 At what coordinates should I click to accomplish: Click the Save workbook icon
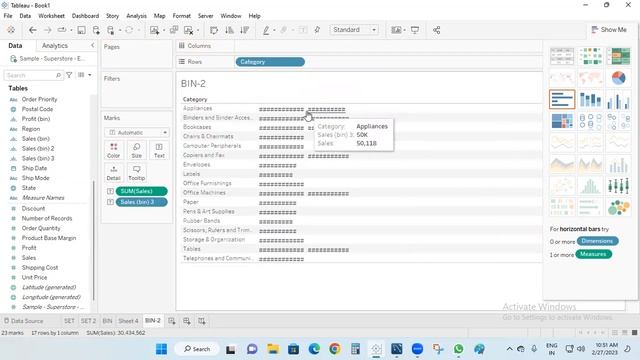click(82, 30)
